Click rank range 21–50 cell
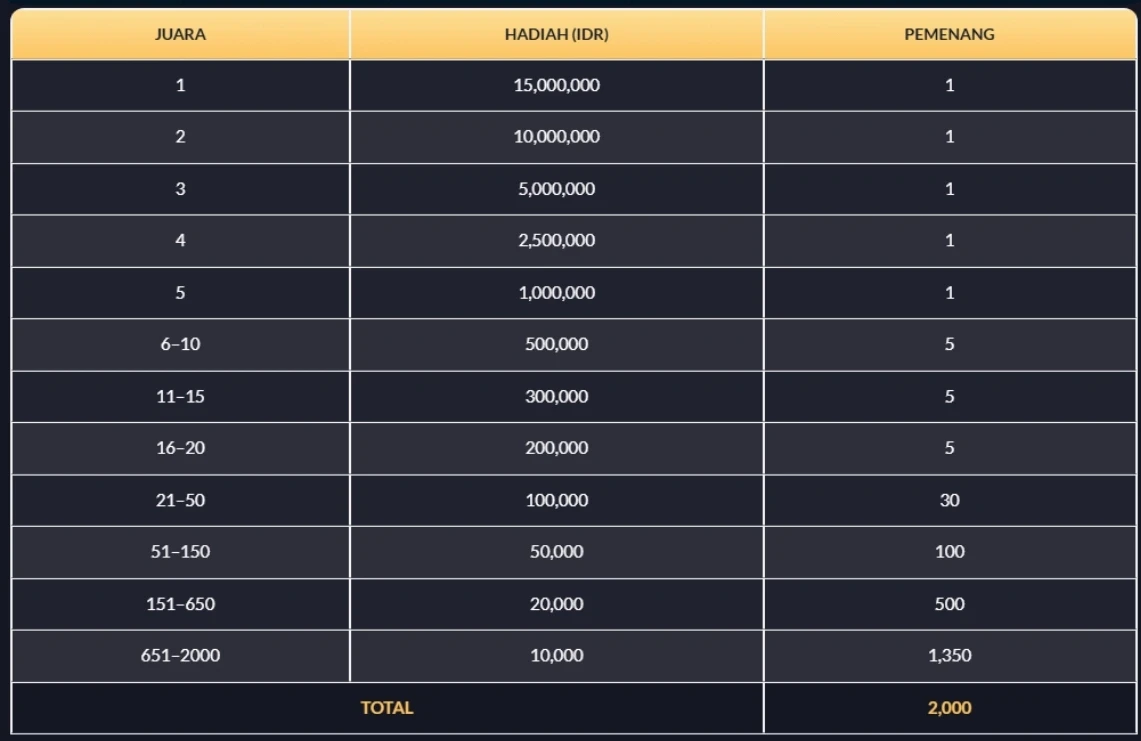 pyautogui.click(x=180, y=501)
